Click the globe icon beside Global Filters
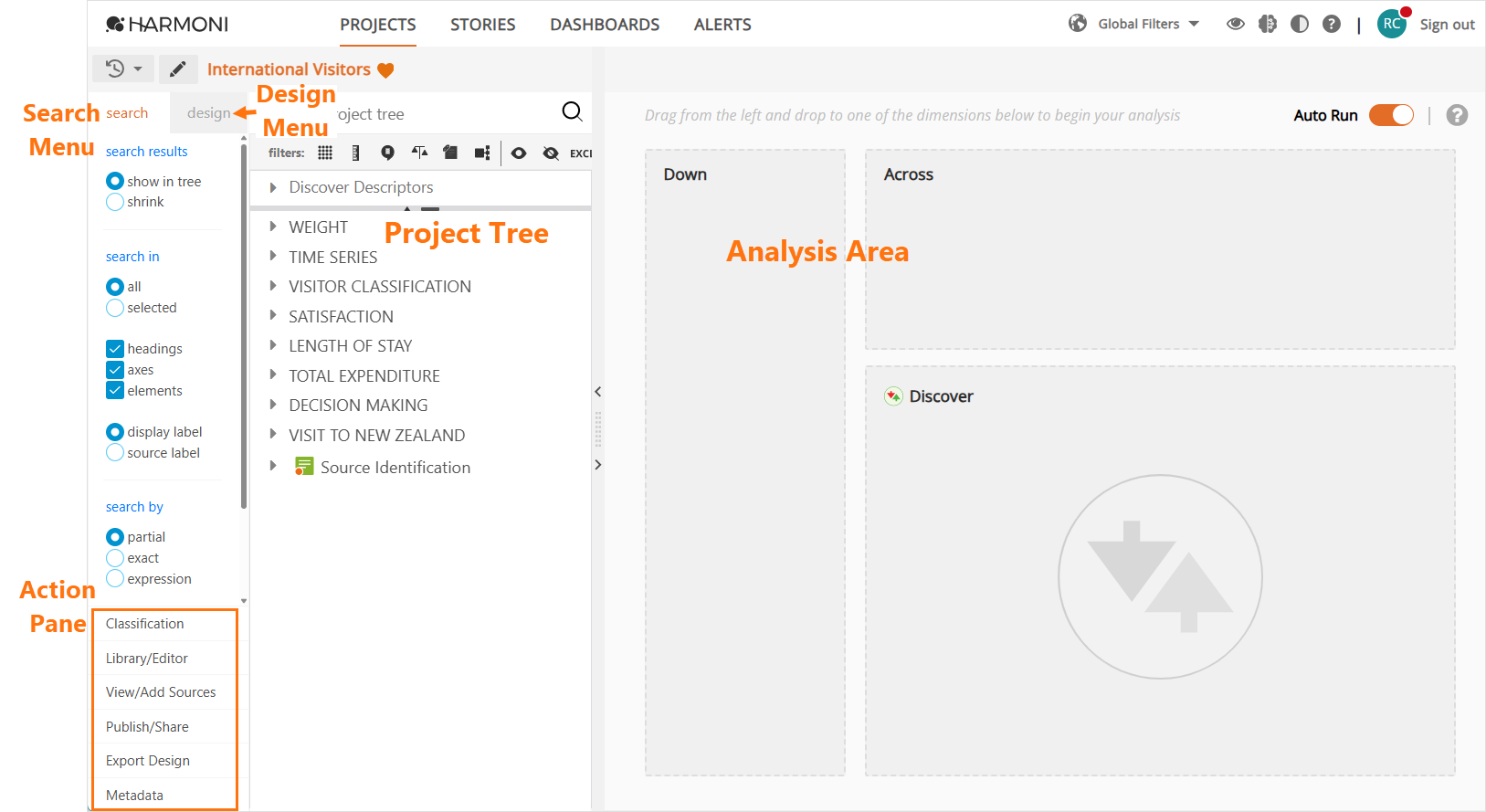This screenshot has width=1486, height=812. 1078,24
